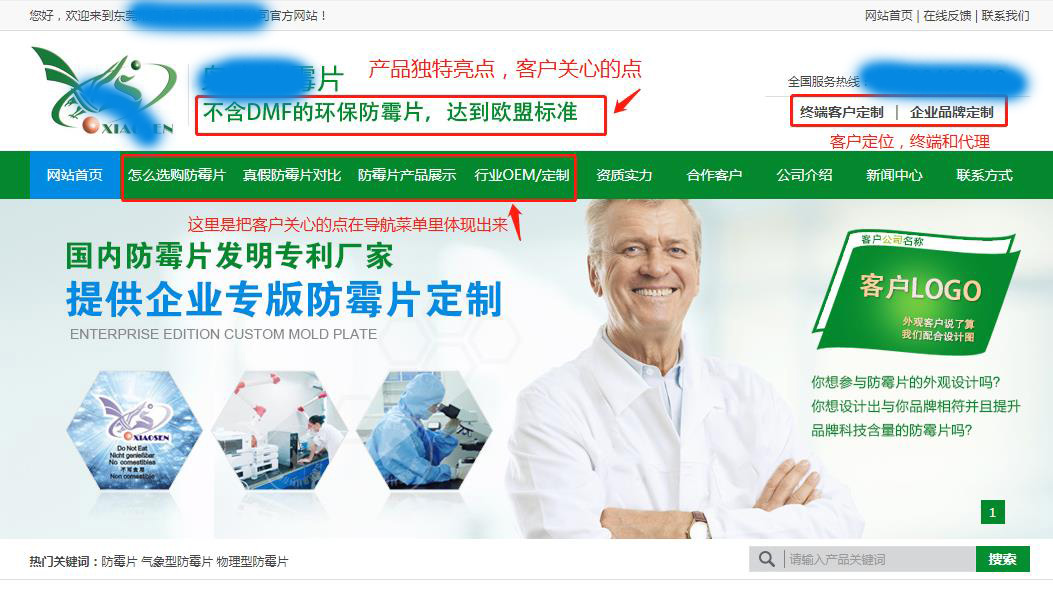The height and width of the screenshot is (604, 1053).
Task: Open 联系方式 in the navigation bar
Action: (x=985, y=175)
